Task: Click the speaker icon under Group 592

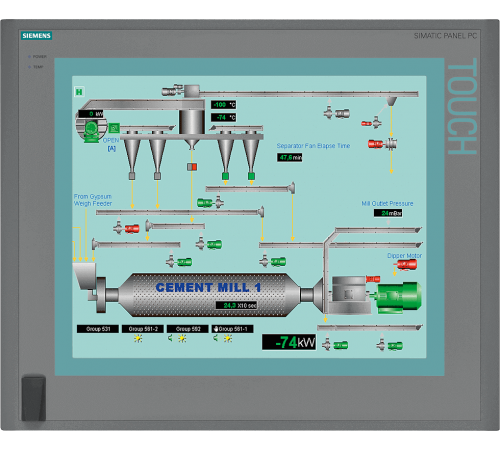Action: point(170,338)
